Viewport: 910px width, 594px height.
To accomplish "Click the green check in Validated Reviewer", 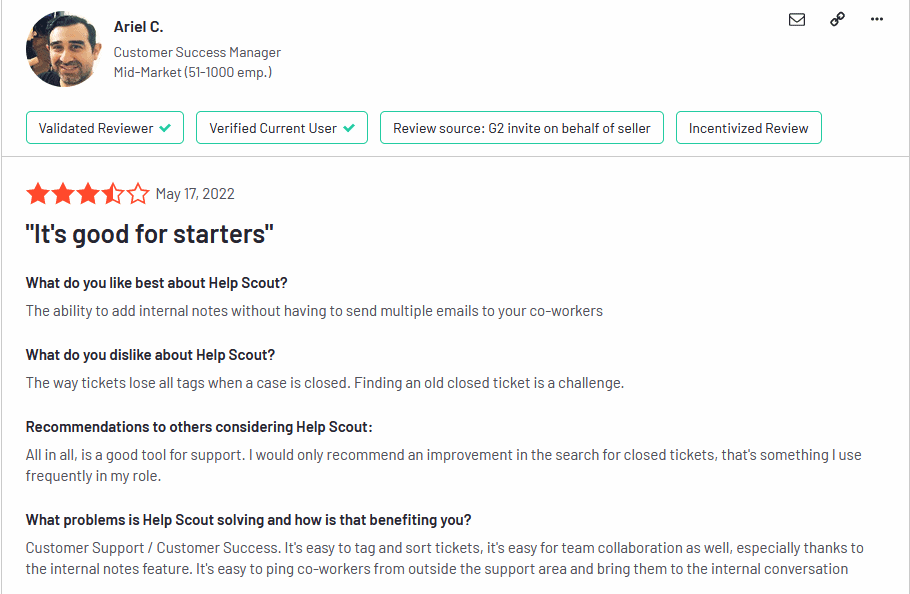I will click(165, 128).
